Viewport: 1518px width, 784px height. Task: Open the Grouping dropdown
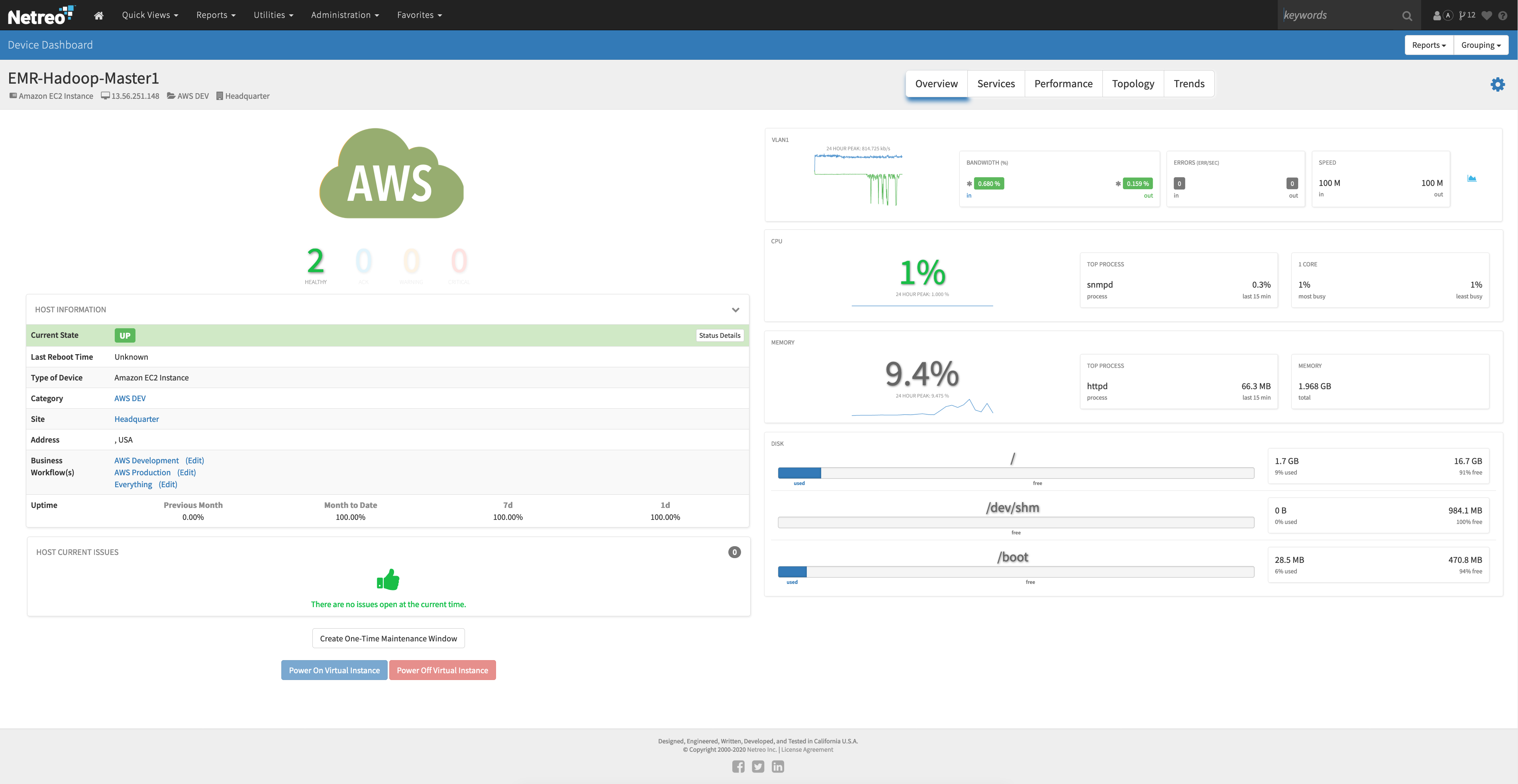[x=1480, y=45]
